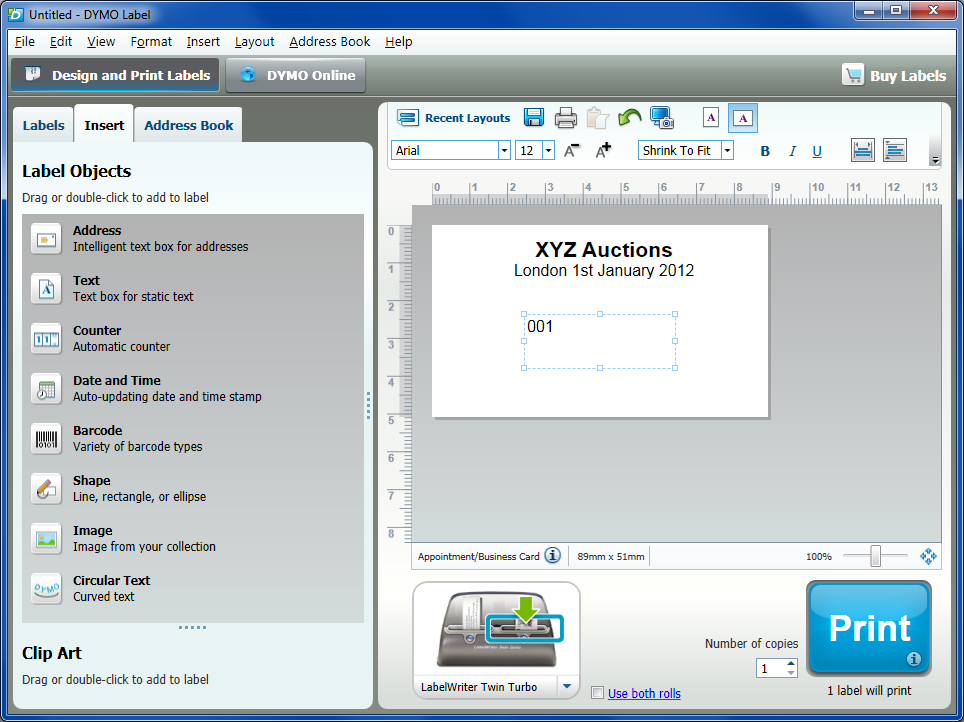Add Image object icon
The image size is (964, 722).
coord(46,539)
